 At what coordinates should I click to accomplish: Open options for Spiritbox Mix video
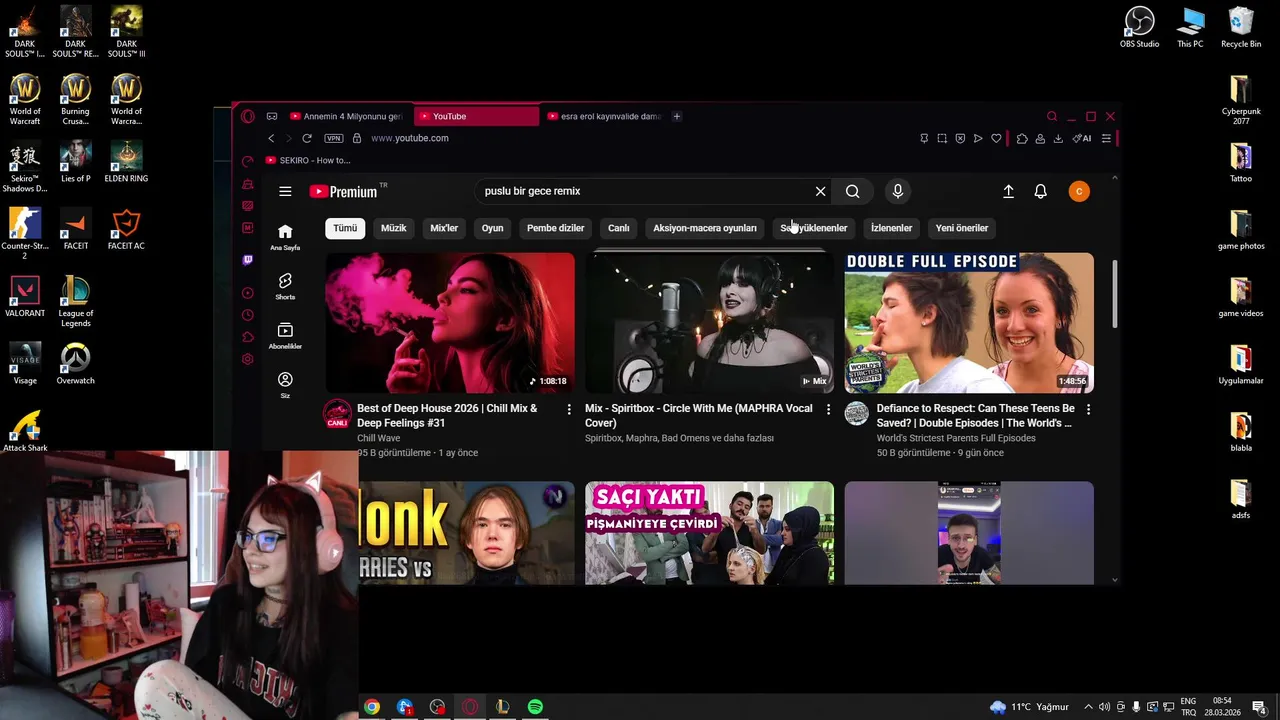(828, 409)
